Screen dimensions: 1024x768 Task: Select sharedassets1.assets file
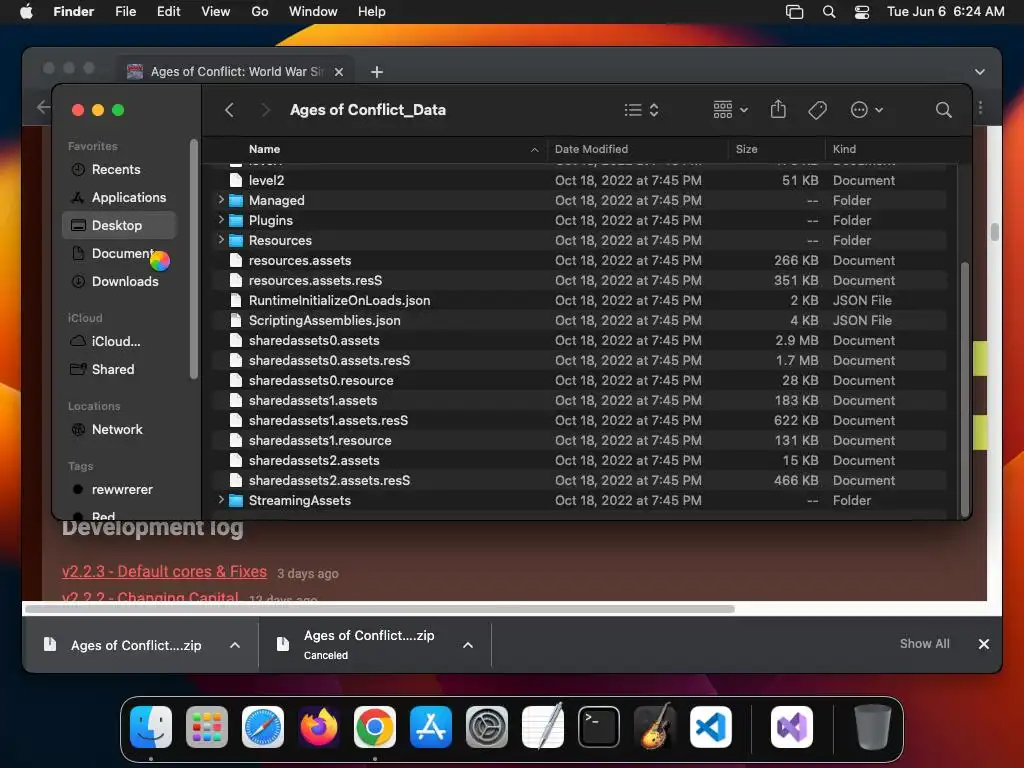click(x=581, y=400)
